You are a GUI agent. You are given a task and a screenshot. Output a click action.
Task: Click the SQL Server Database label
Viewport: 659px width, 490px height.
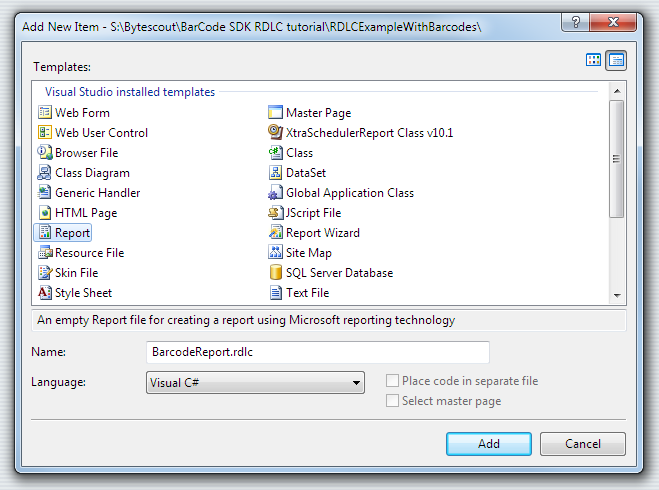pos(340,273)
